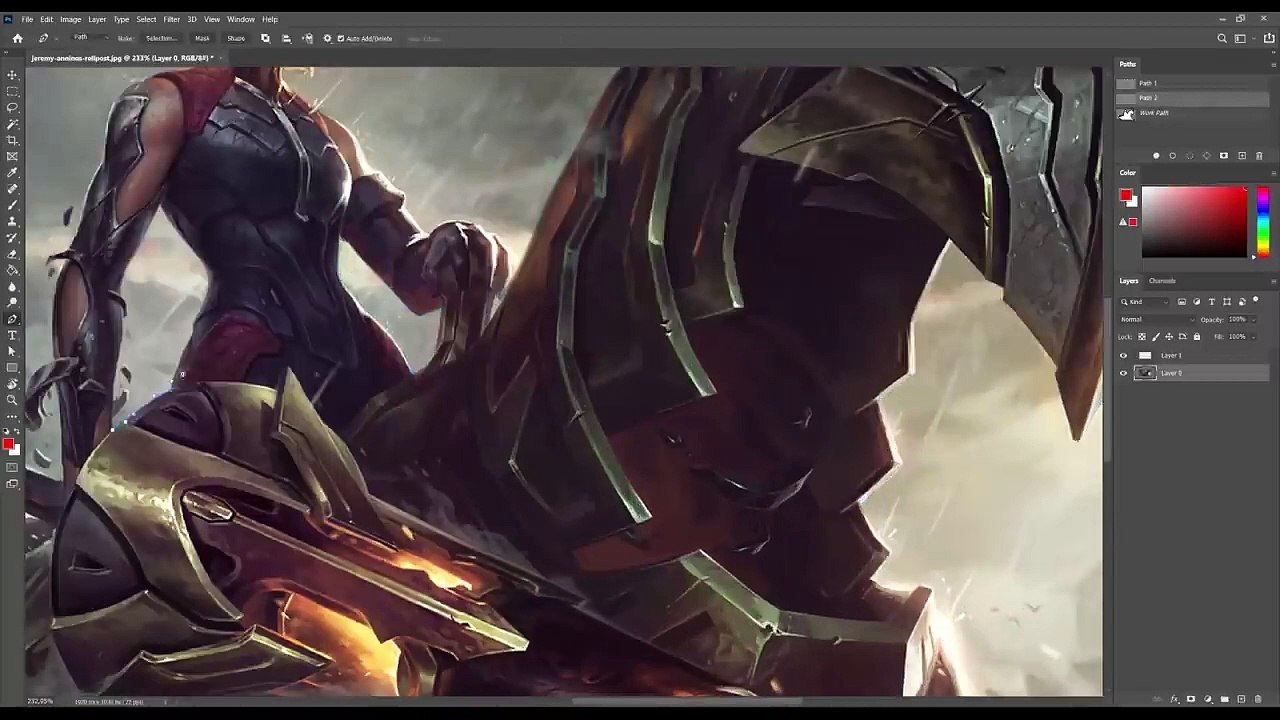This screenshot has height=720, width=1280.
Task: Open the Window menu
Action: coord(241,19)
